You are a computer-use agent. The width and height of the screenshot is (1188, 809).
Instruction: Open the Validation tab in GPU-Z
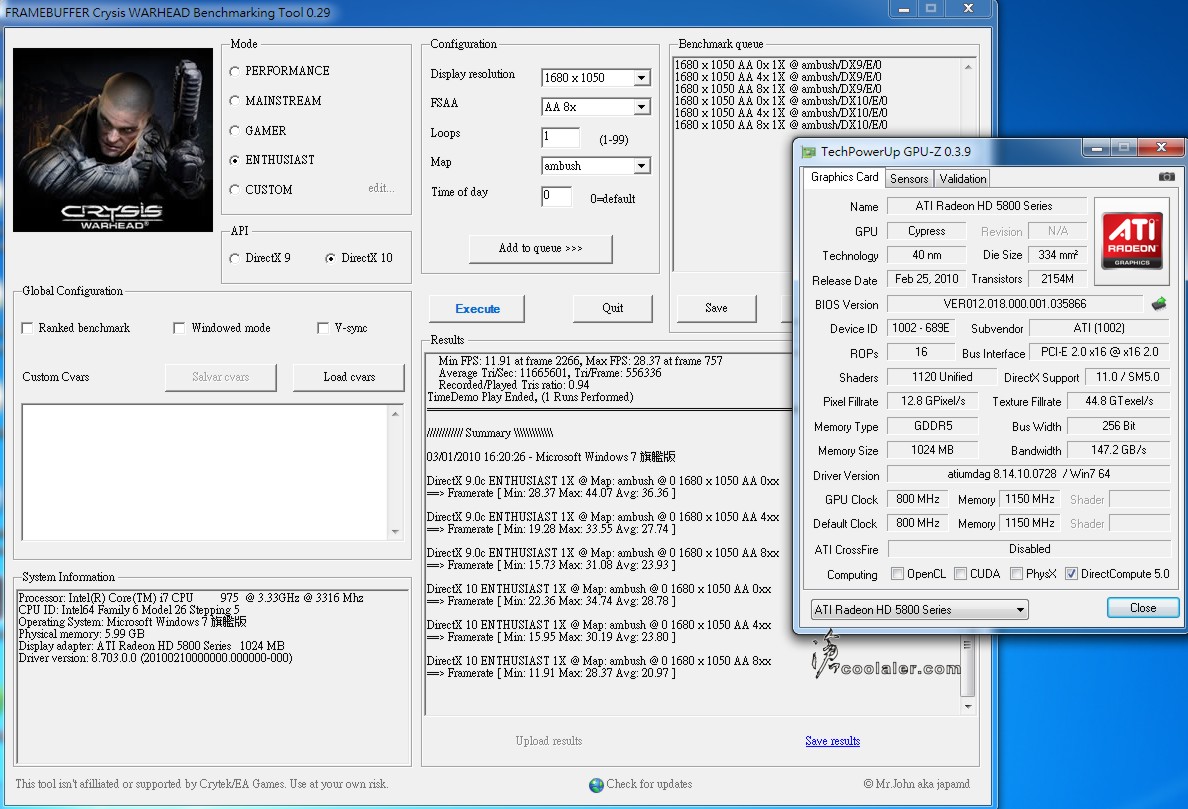(x=962, y=179)
